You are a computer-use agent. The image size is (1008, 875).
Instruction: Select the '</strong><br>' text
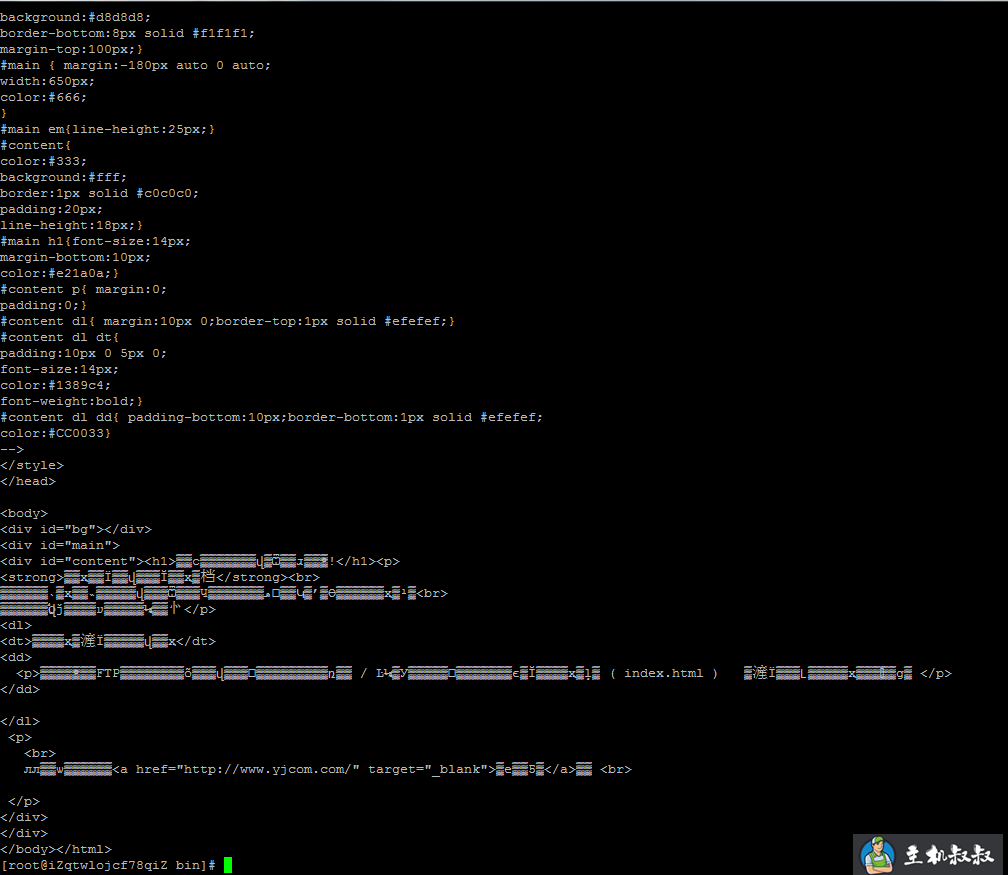tap(267, 577)
